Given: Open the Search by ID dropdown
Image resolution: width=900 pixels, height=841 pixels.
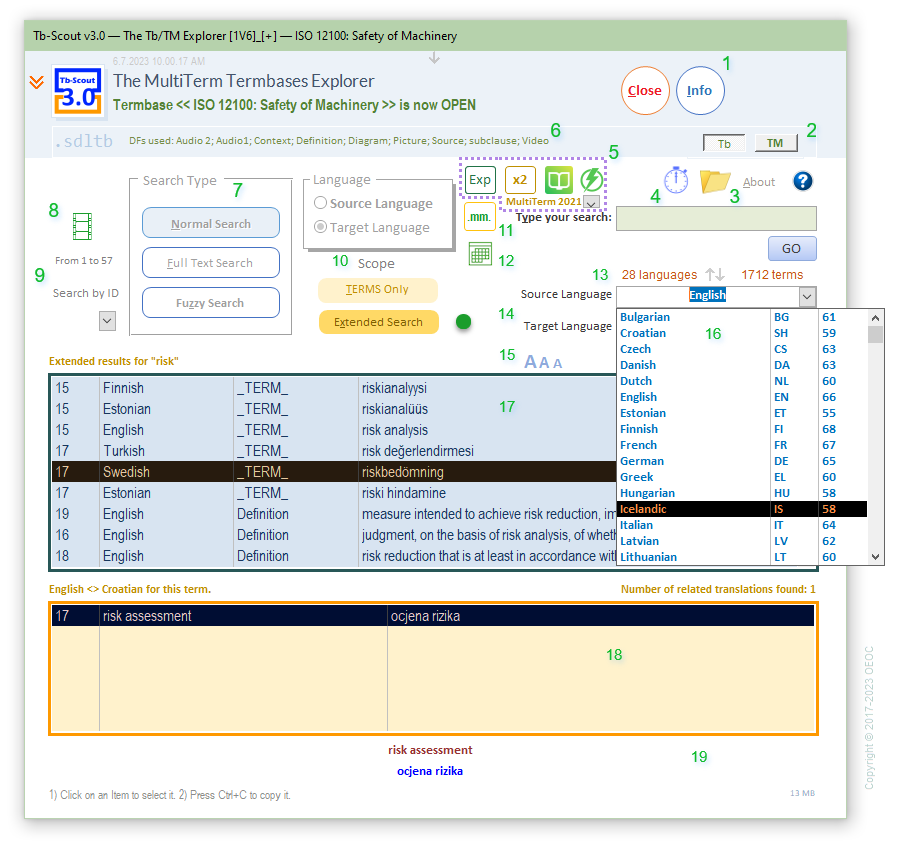Looking at the screenshot, I should point(107,321).
